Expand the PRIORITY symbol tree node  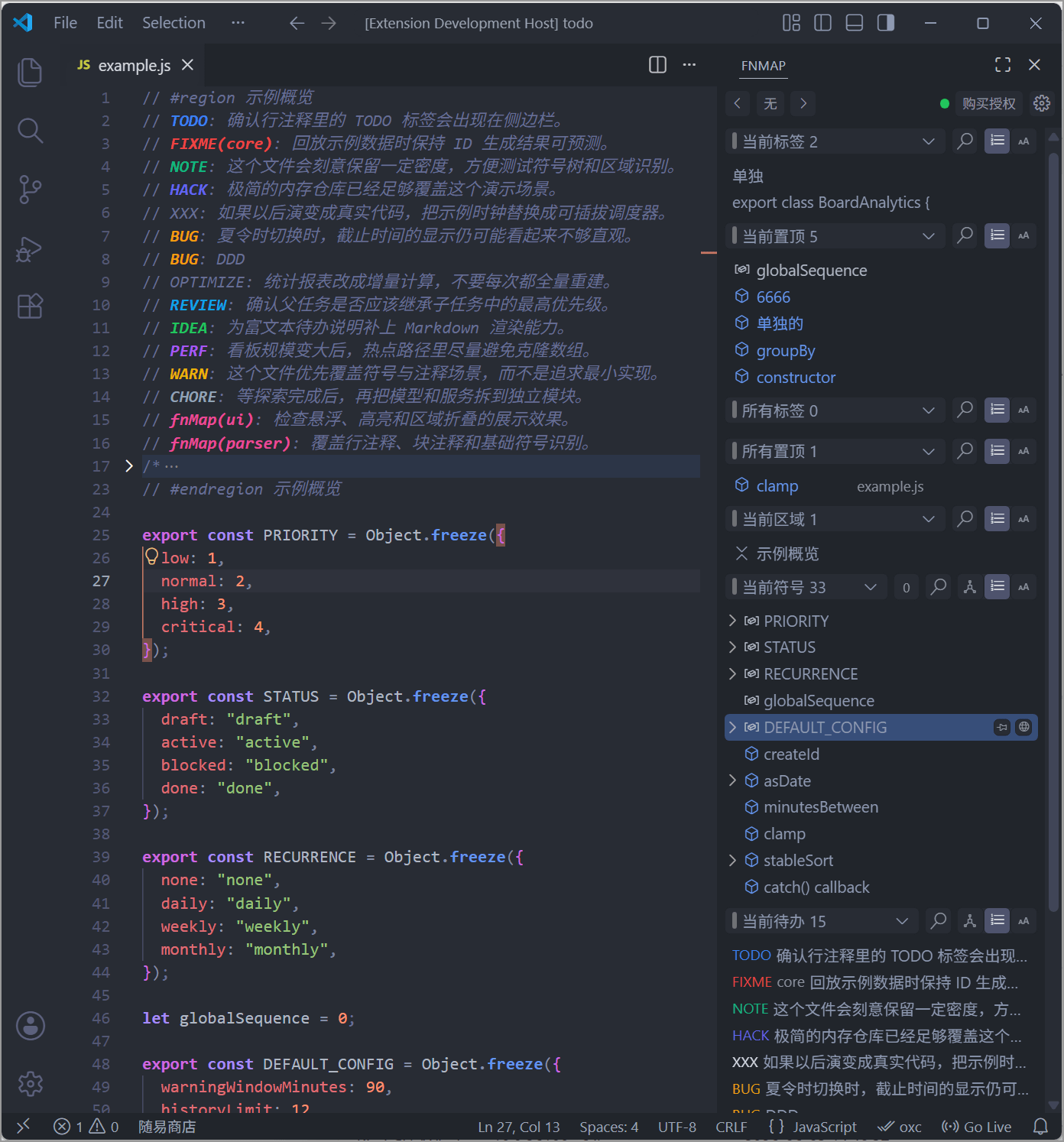point(732,621)
